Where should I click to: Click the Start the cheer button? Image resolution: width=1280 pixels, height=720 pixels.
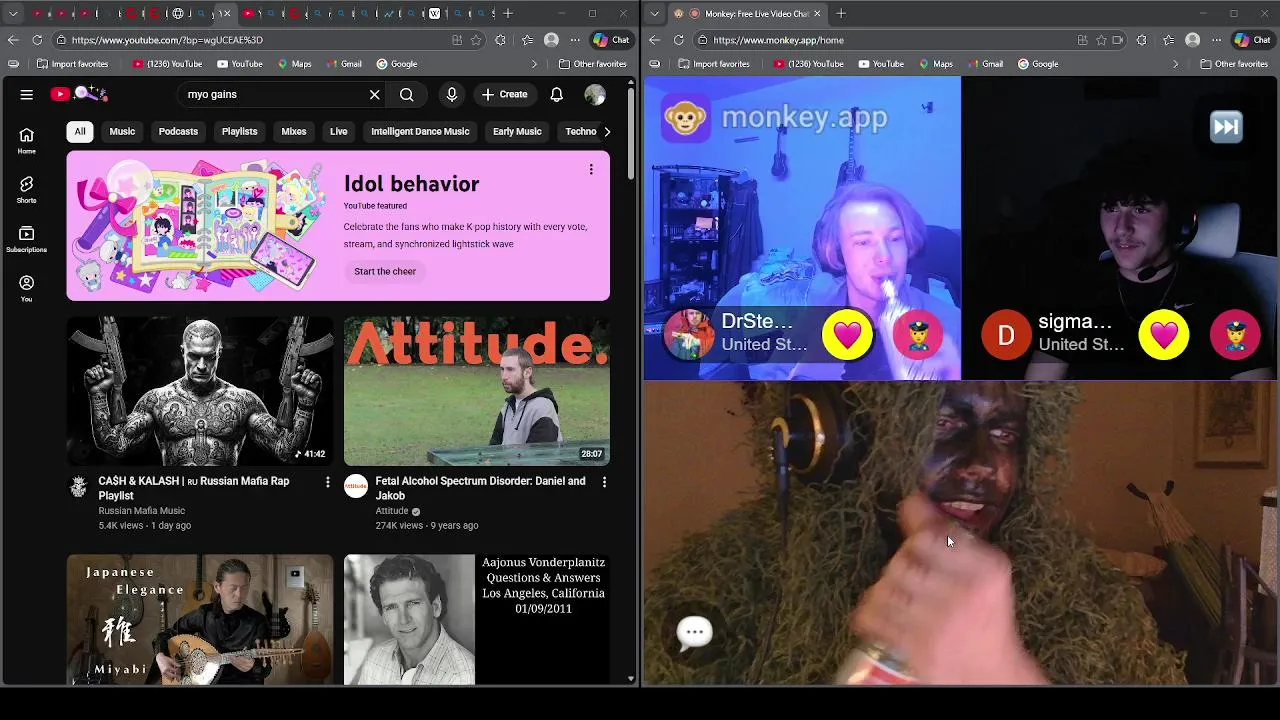tap(385, 271)
